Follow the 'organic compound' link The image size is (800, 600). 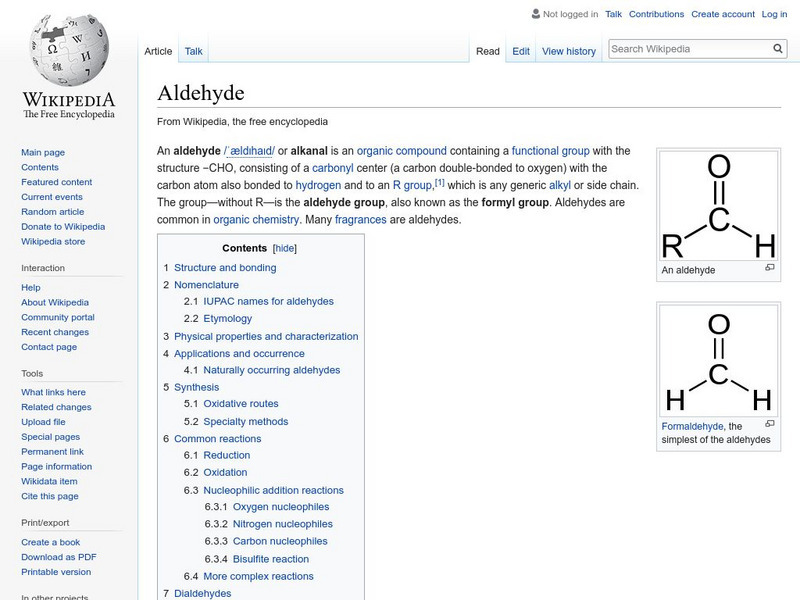pyautogui.click(x=402, y=151)
